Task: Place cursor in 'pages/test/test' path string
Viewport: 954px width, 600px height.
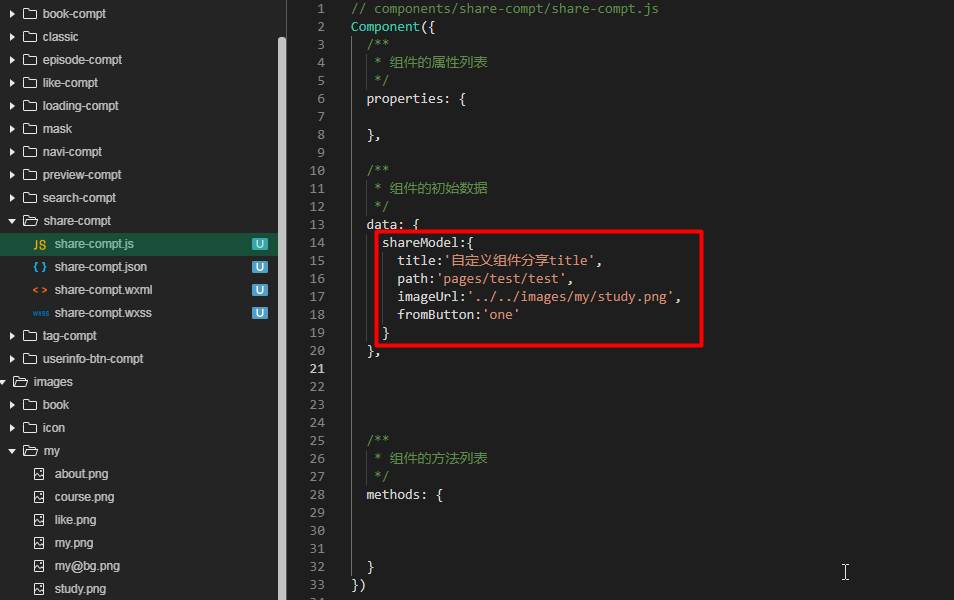Action: coord(501,279)
